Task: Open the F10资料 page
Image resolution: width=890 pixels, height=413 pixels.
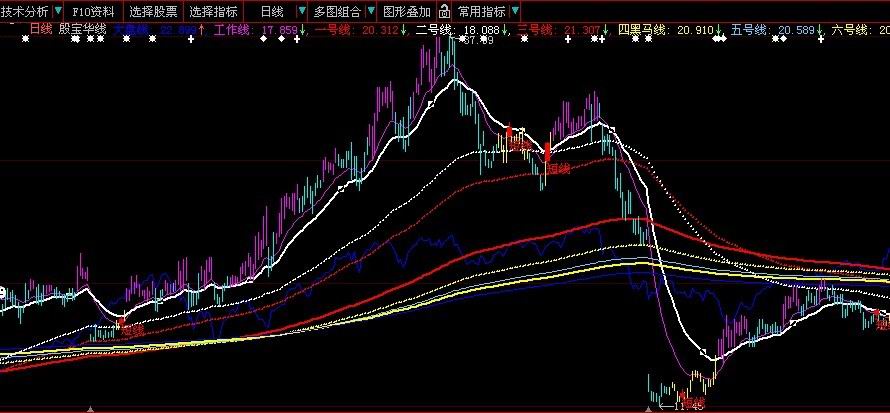Action: pos(93,11)
